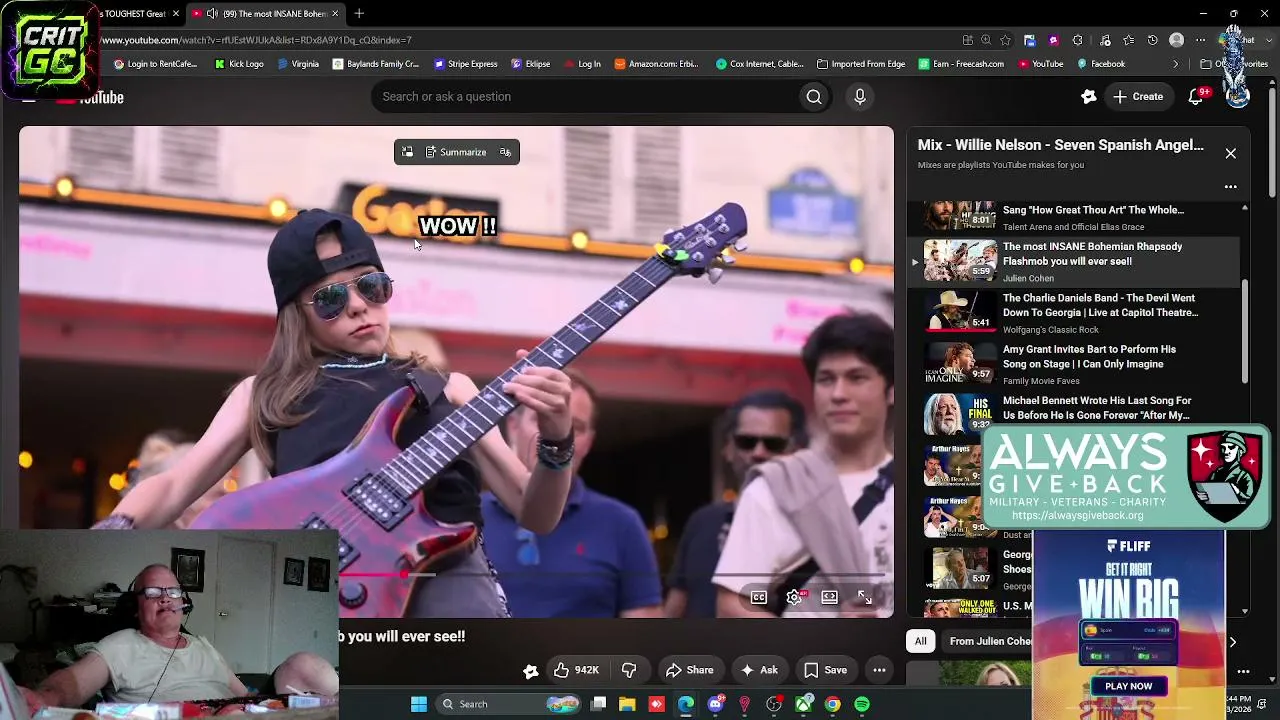
Task: Focus the YouTube search input field
Action: click(x=585, y=97)
